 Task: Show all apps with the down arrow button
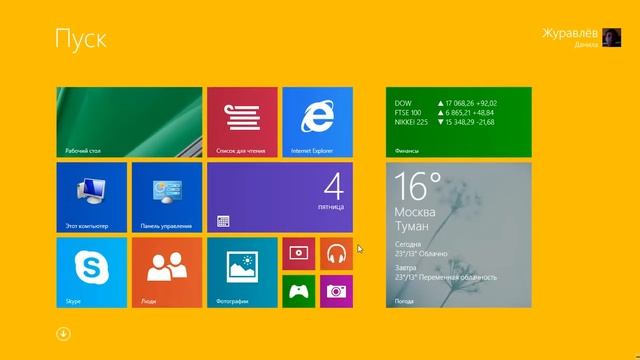click(x=63, y=334)
